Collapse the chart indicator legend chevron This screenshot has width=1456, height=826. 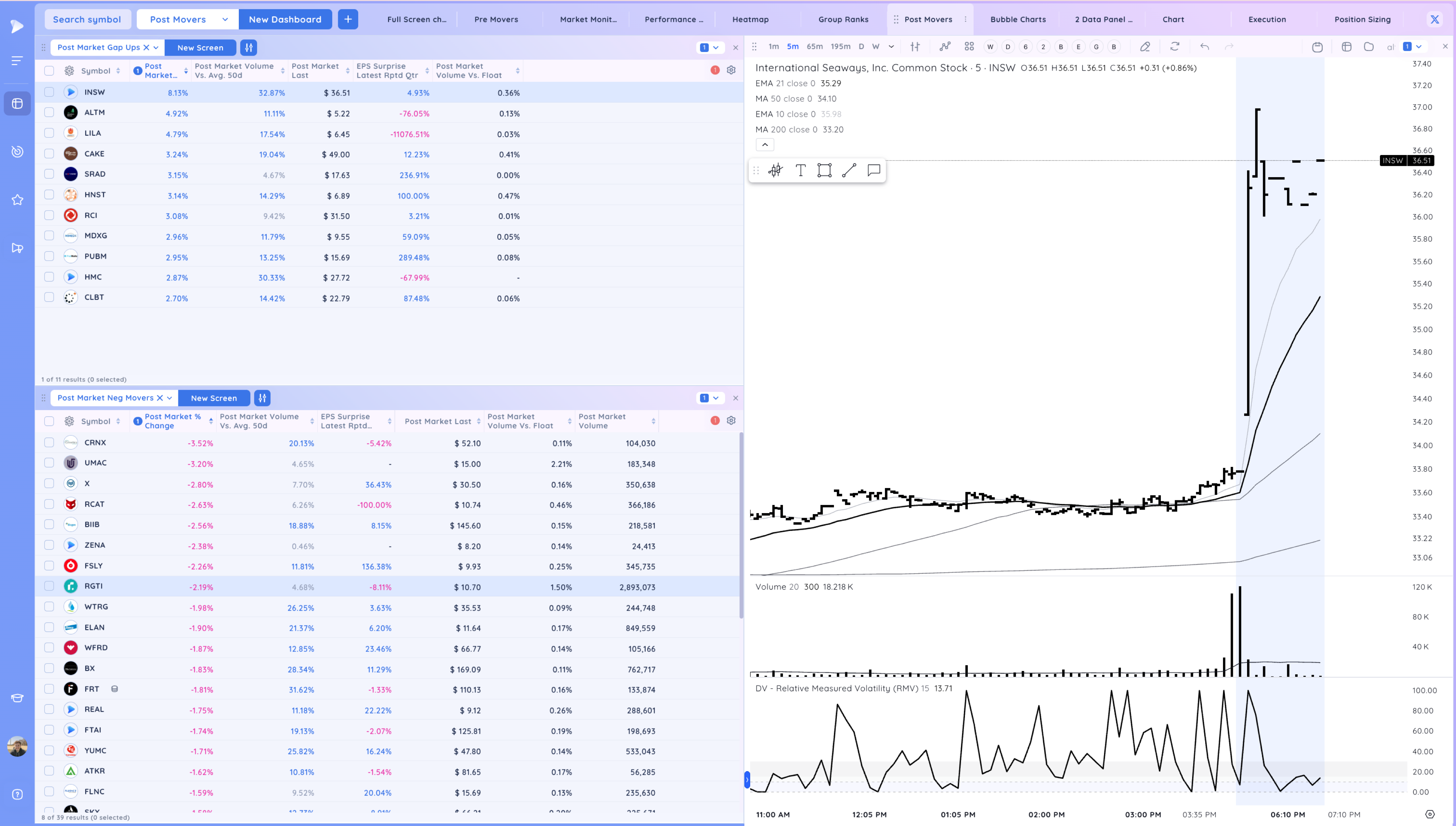coord(765,145)
